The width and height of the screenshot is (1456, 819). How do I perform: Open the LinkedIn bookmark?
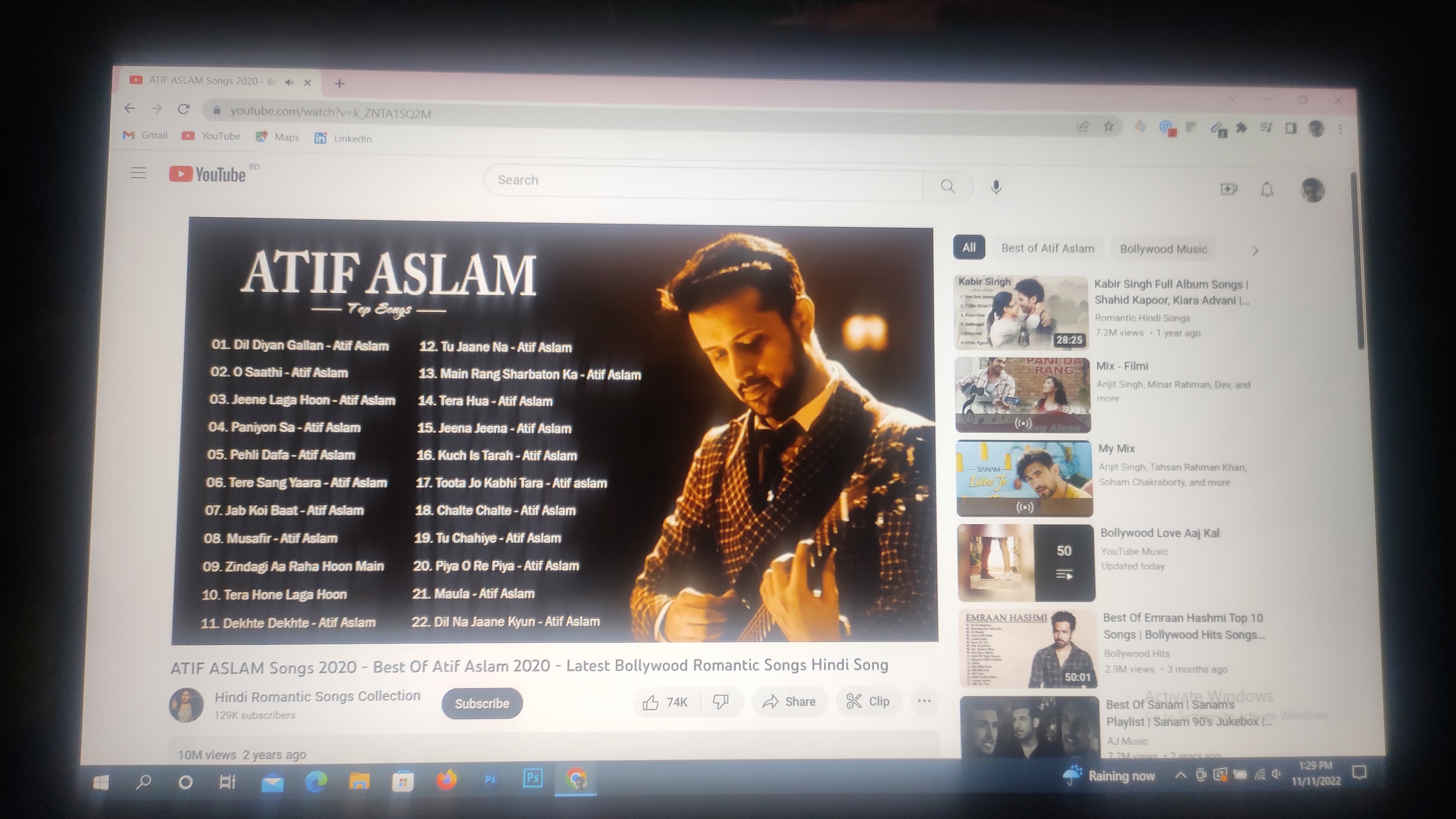tap(343, 138)
